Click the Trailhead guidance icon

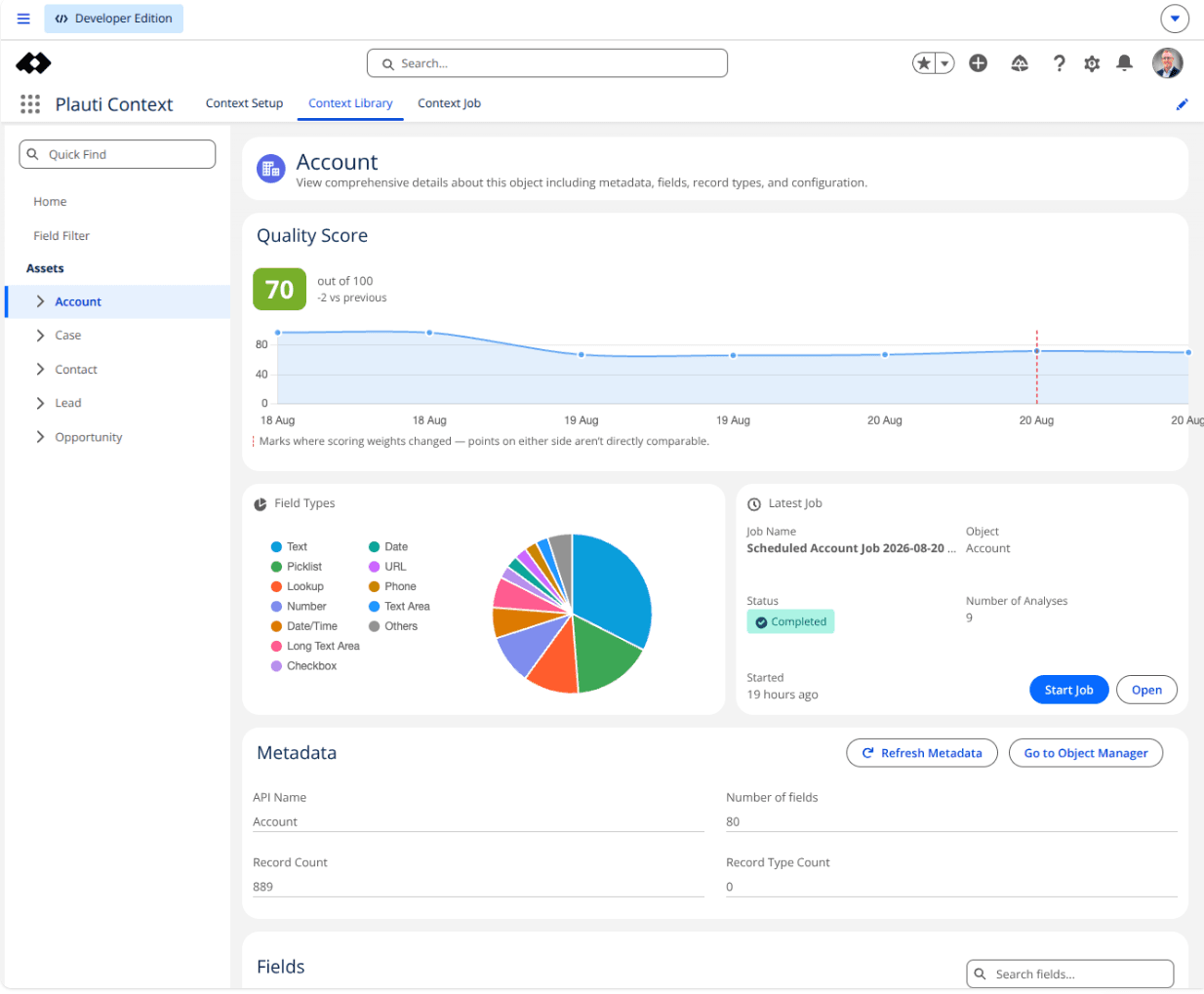1020,63
